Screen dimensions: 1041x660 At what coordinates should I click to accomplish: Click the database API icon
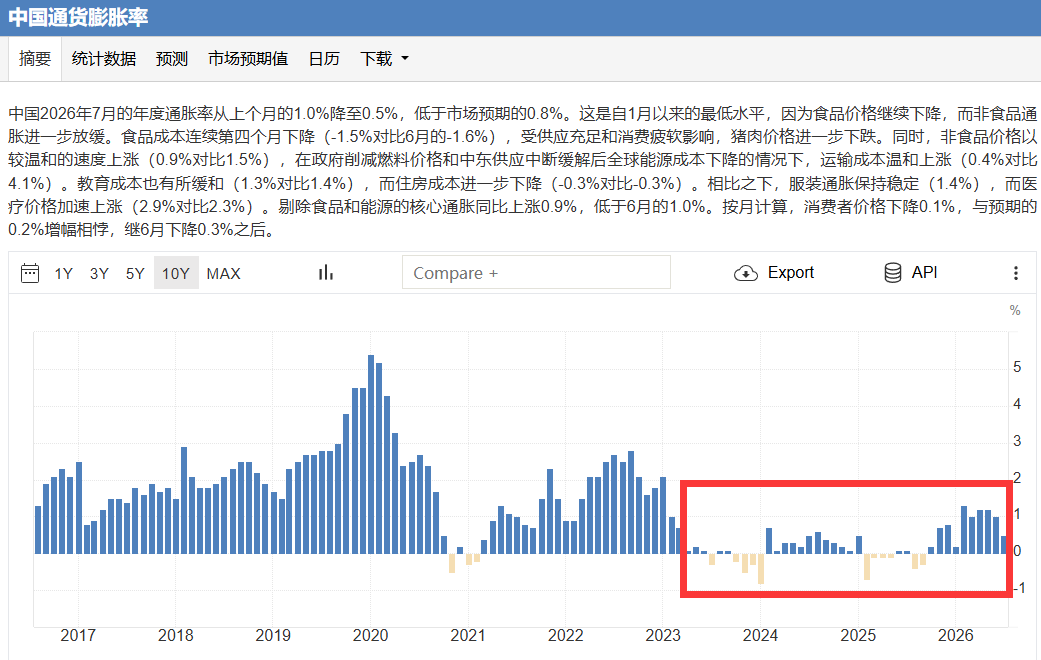[893, 273]
